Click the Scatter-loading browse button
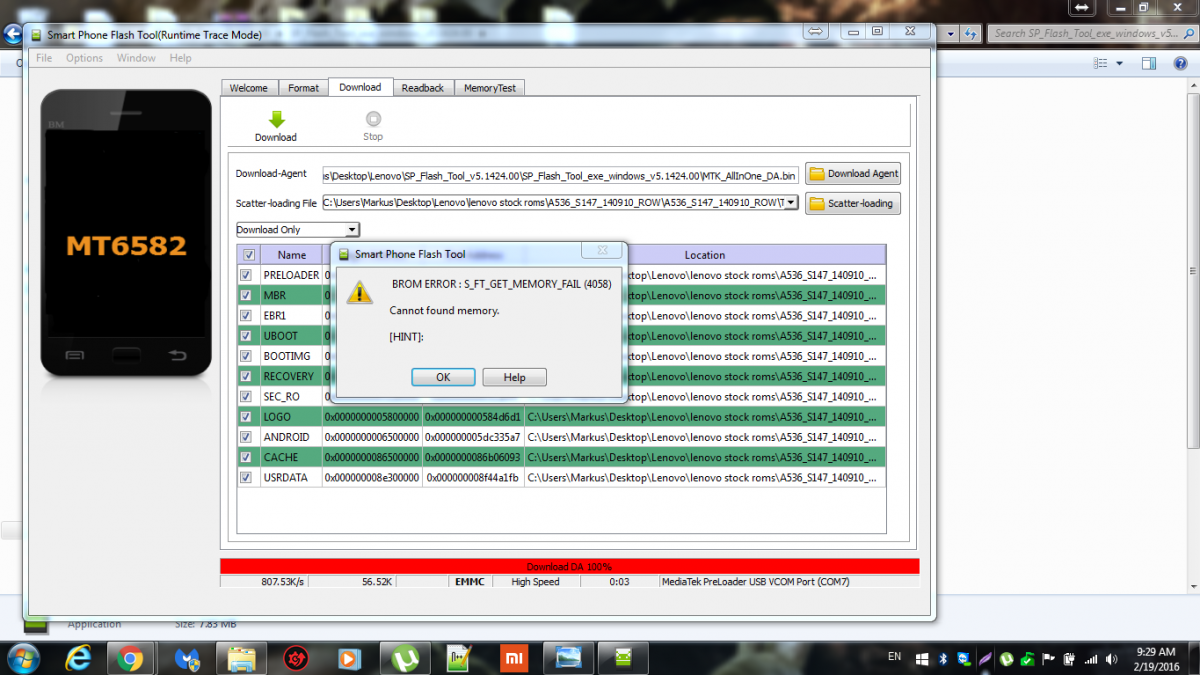 click(x=853, y=203)
